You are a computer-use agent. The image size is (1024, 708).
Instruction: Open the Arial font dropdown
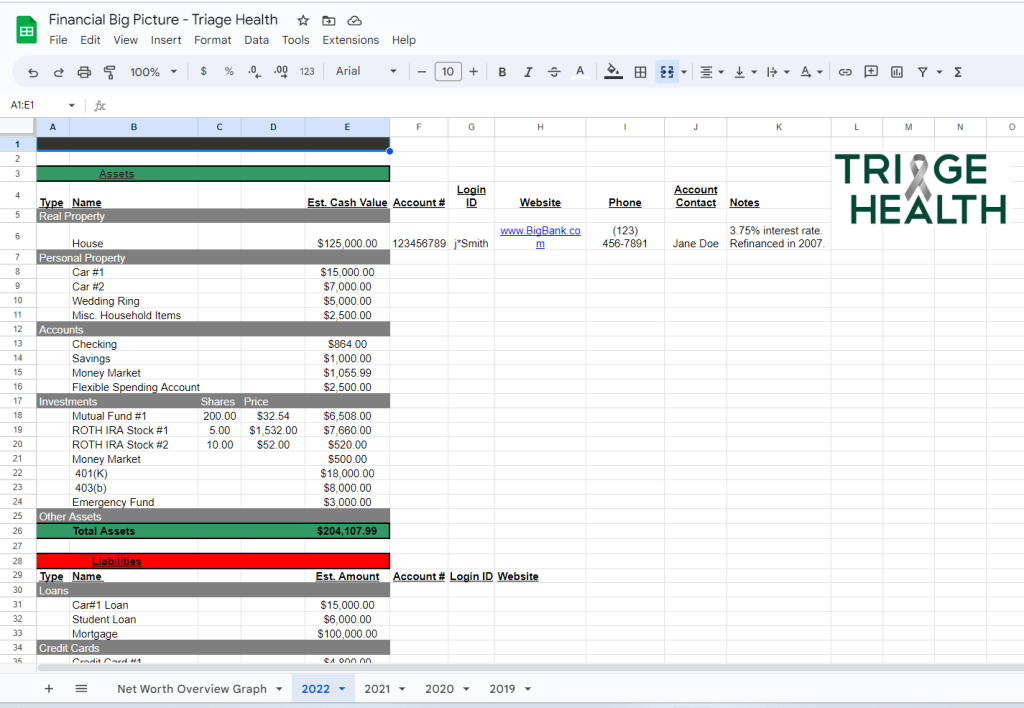(x=366, y=72)
